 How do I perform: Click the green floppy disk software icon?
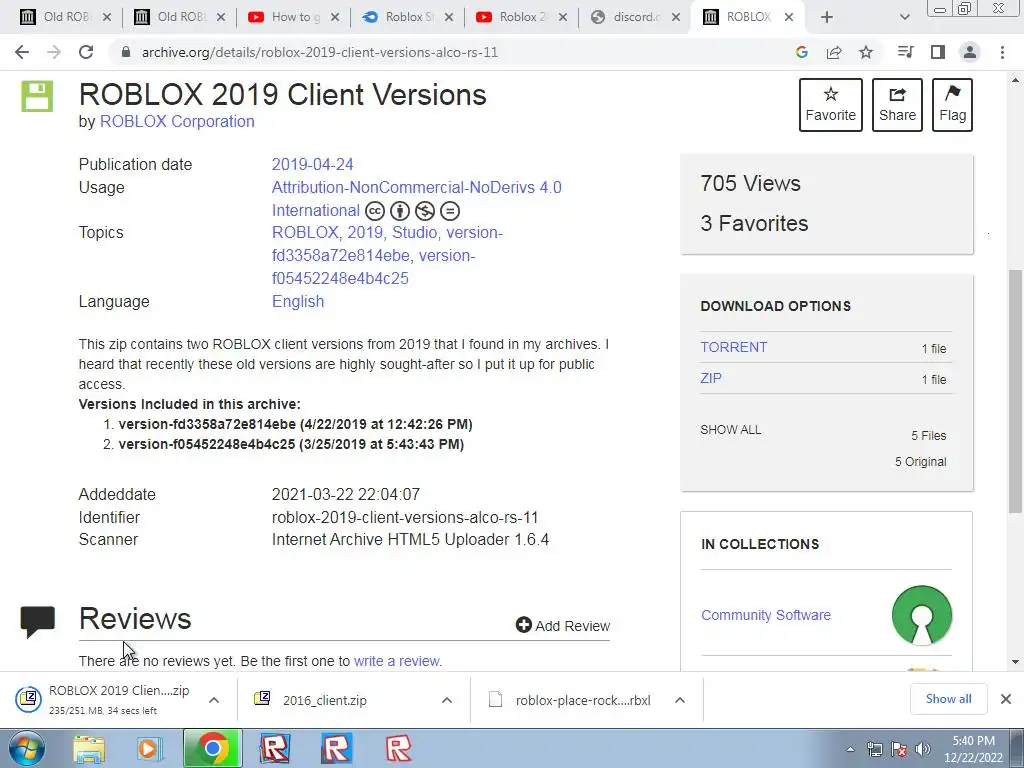37,97
